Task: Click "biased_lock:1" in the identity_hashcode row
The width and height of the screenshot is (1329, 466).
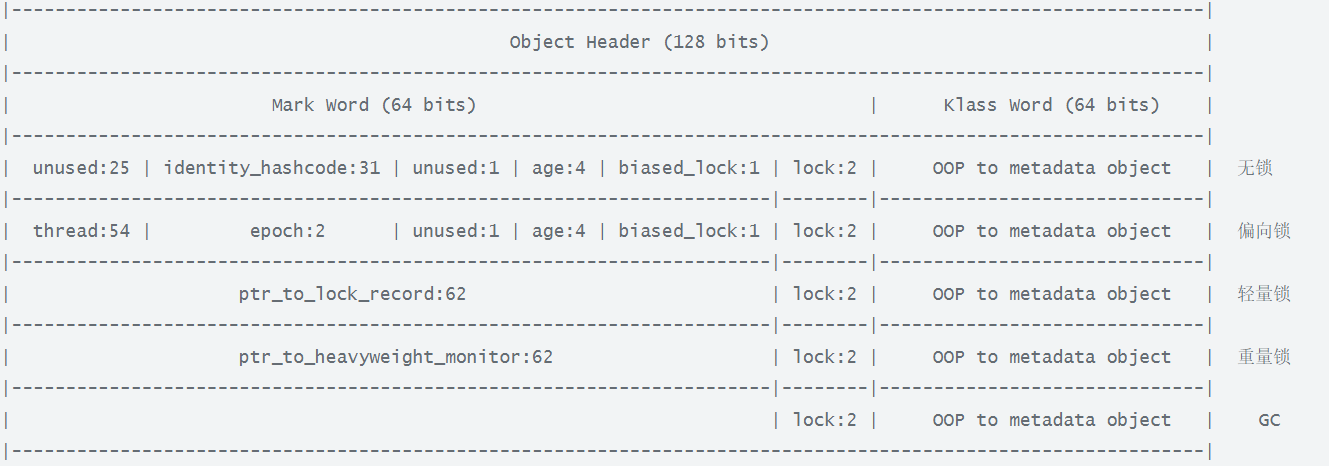Action: pos(689,168)
